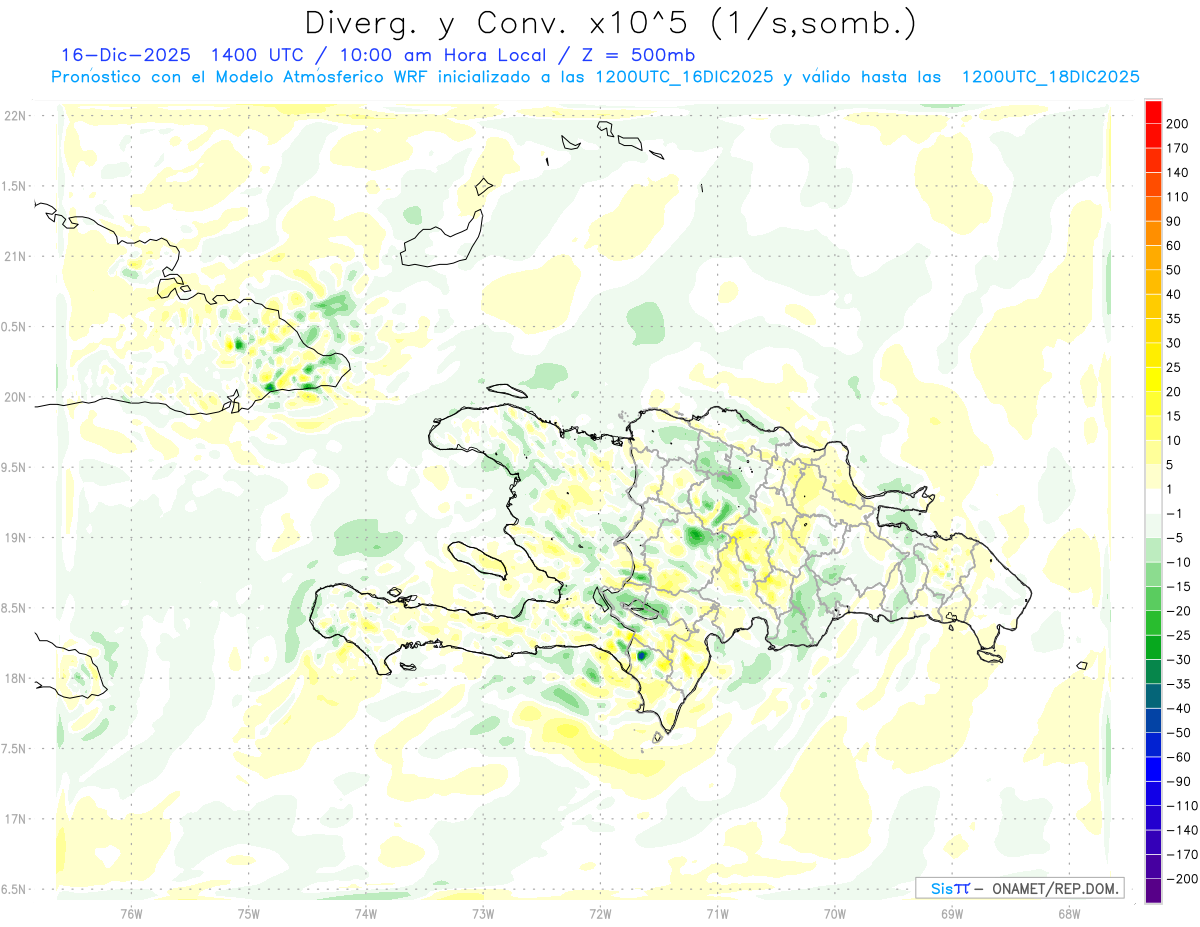Click the positive '110' legend value
Screen dimensions: 1200x927
point(1177,197)
